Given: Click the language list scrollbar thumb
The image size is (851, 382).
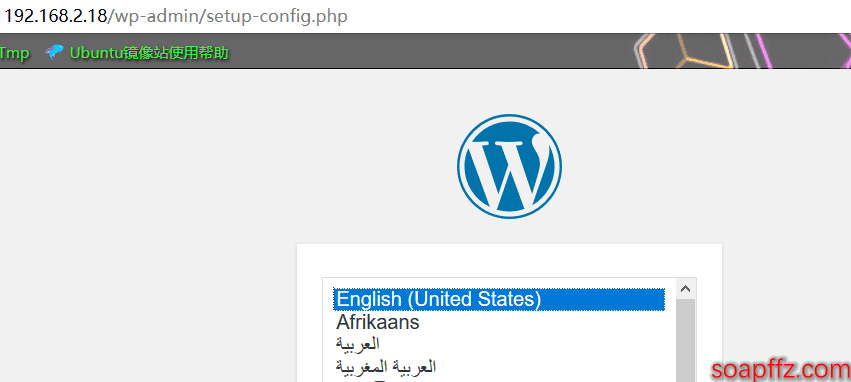Looking at the screenshot, I should coord(685,341).
